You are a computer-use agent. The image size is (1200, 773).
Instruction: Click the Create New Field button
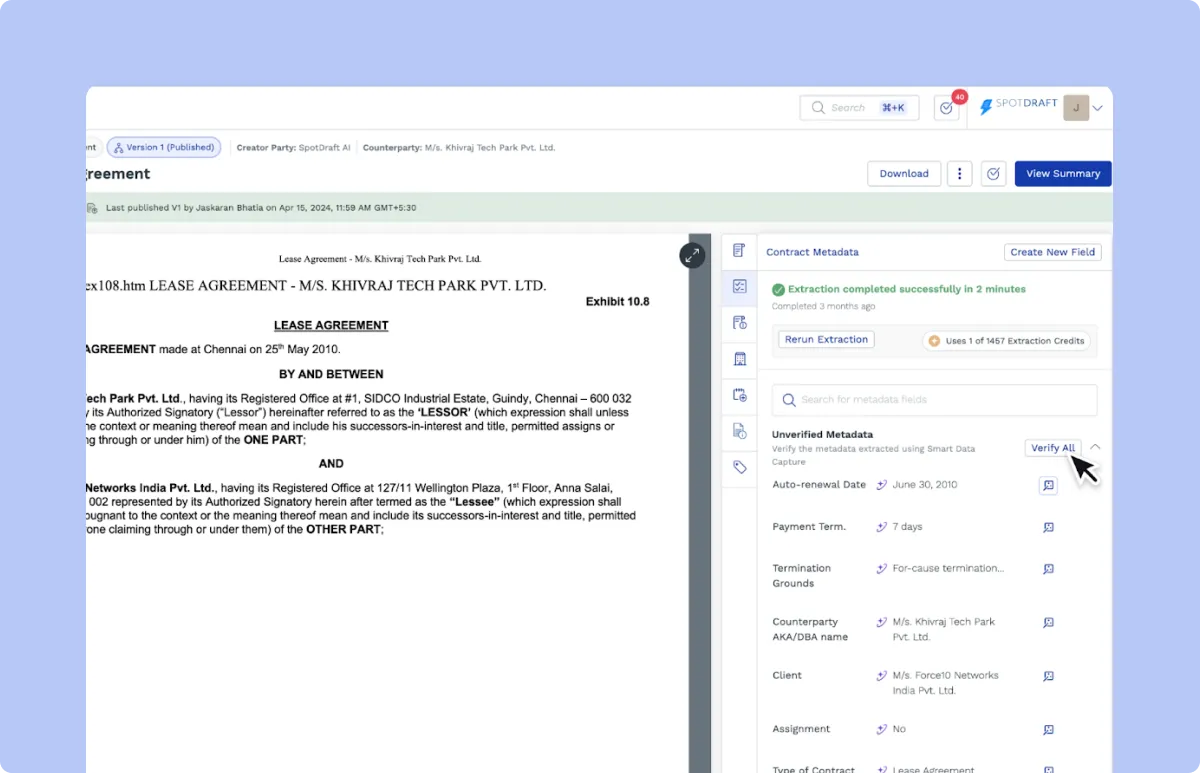1052,252
